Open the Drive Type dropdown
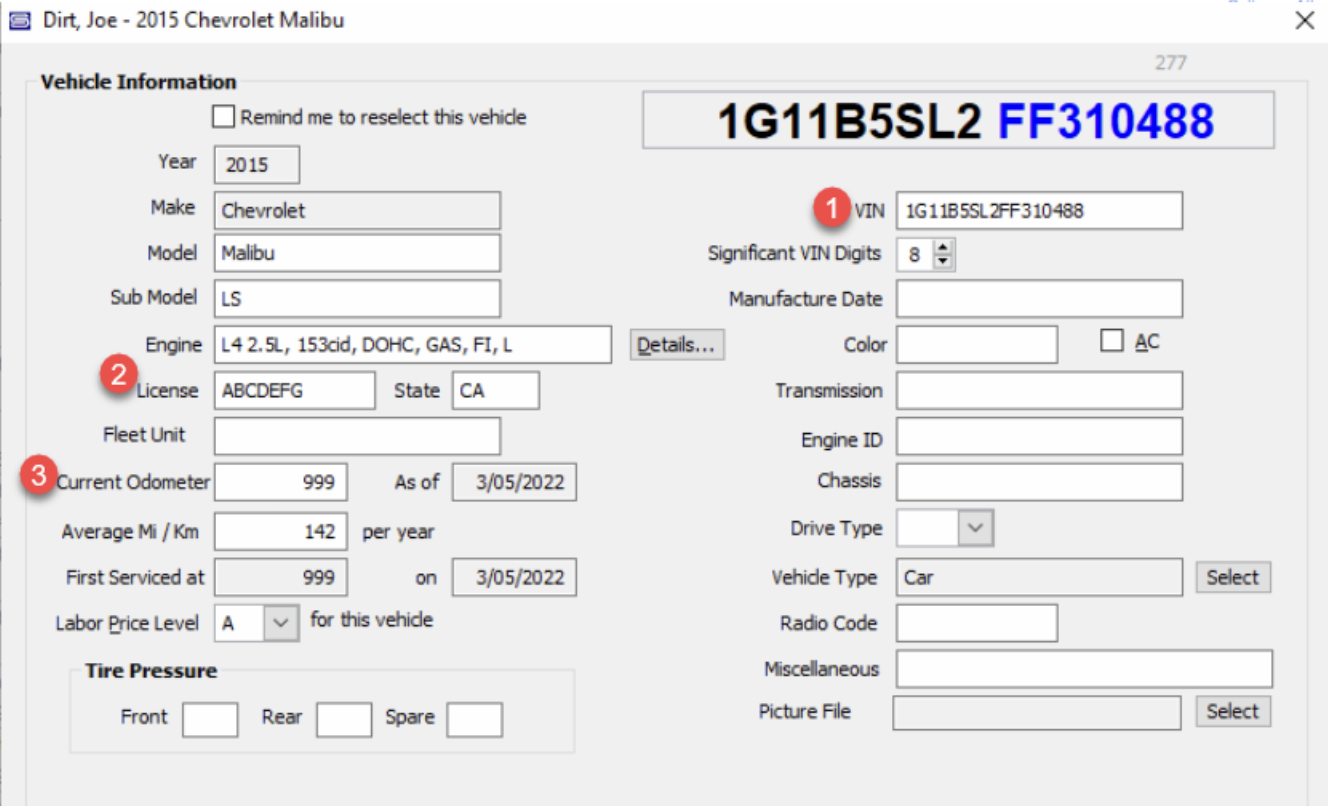The width and height of the screenshot is (1328, 806). click(x=976, y=528)
